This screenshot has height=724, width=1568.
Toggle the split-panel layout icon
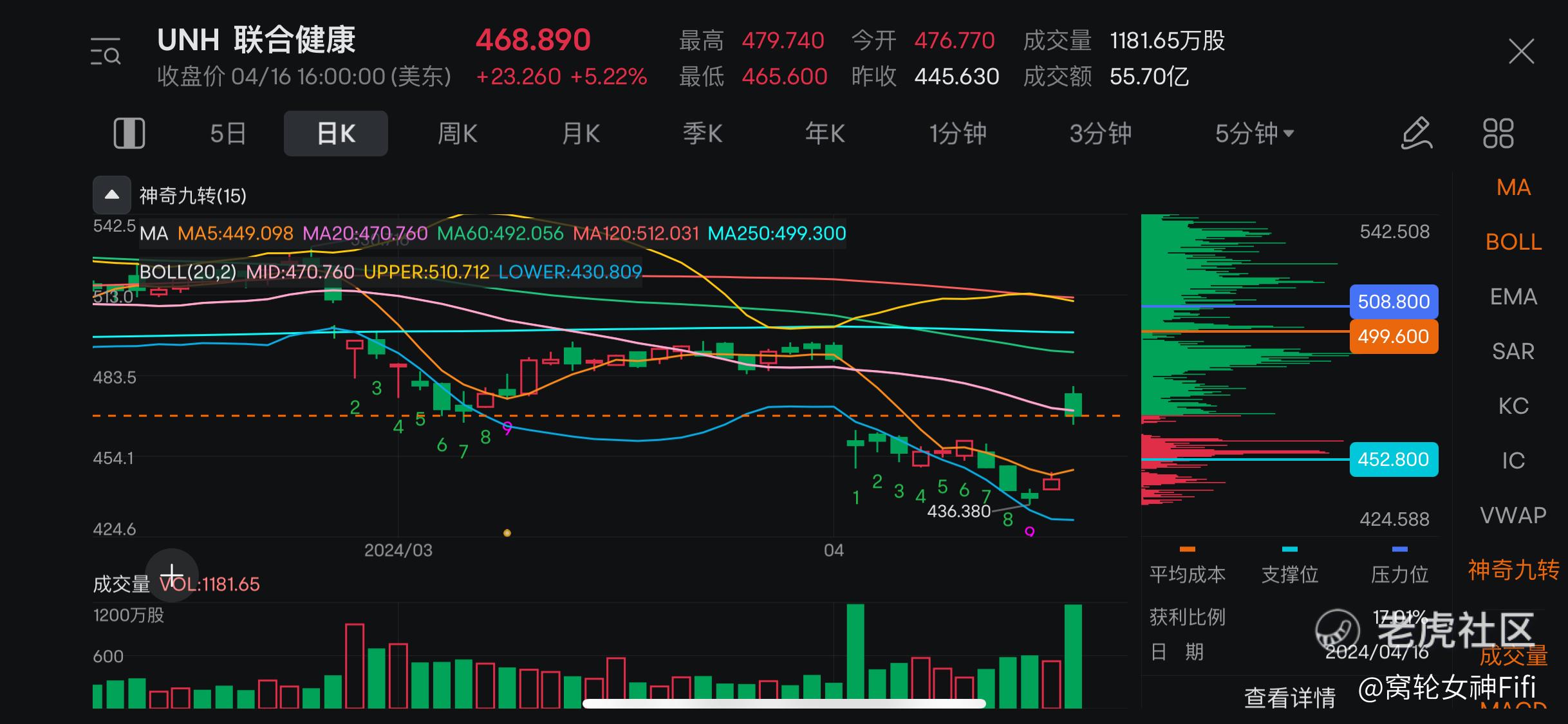coord(129,133)
